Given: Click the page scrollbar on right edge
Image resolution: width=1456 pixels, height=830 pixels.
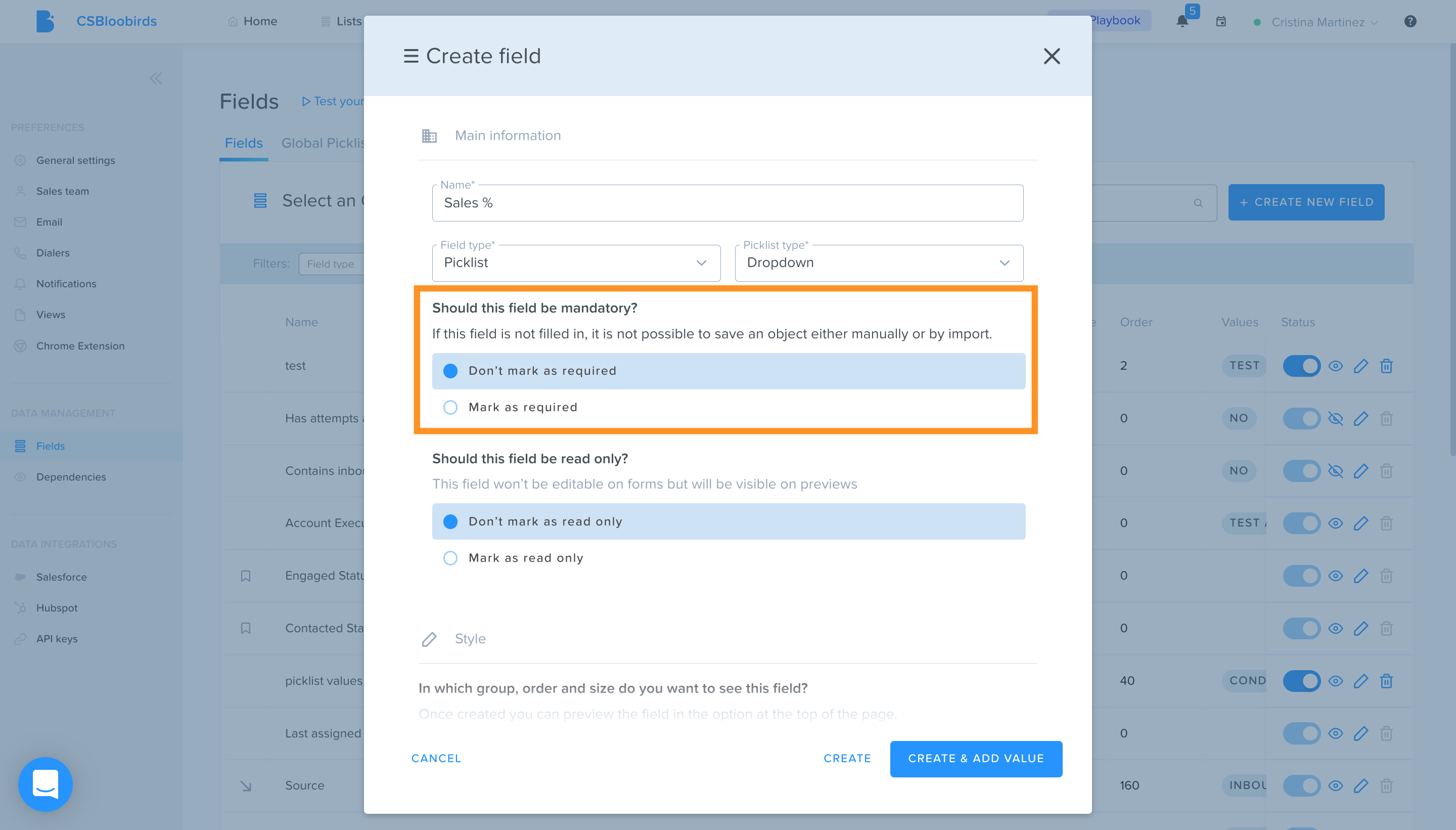Looking at the screenshot, I should [1452, 251].
